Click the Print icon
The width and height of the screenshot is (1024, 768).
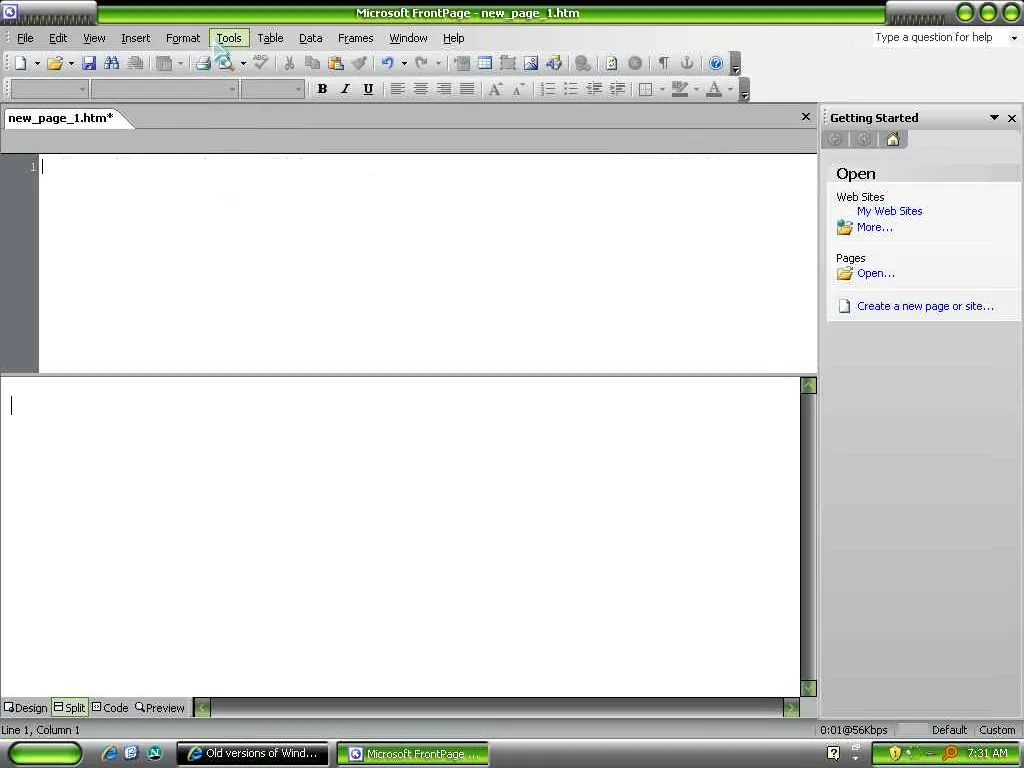203,63
